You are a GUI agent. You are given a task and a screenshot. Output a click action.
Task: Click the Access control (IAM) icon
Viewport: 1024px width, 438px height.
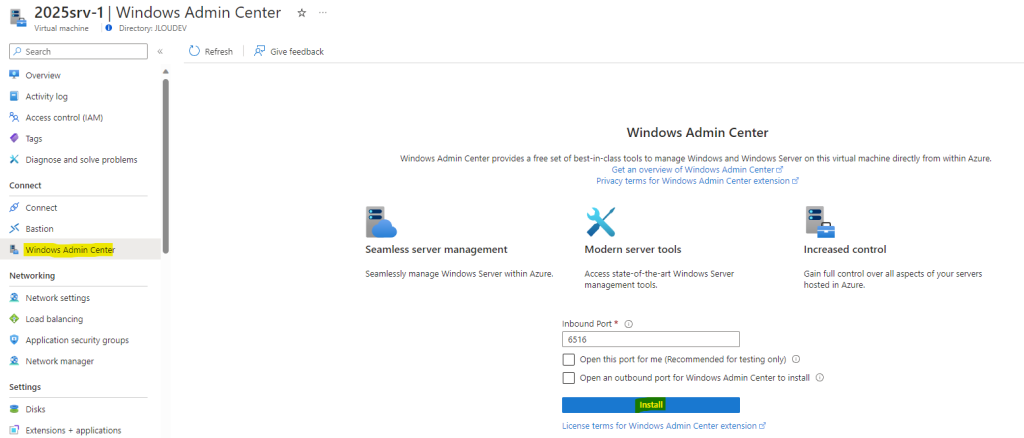click(14, 117)
